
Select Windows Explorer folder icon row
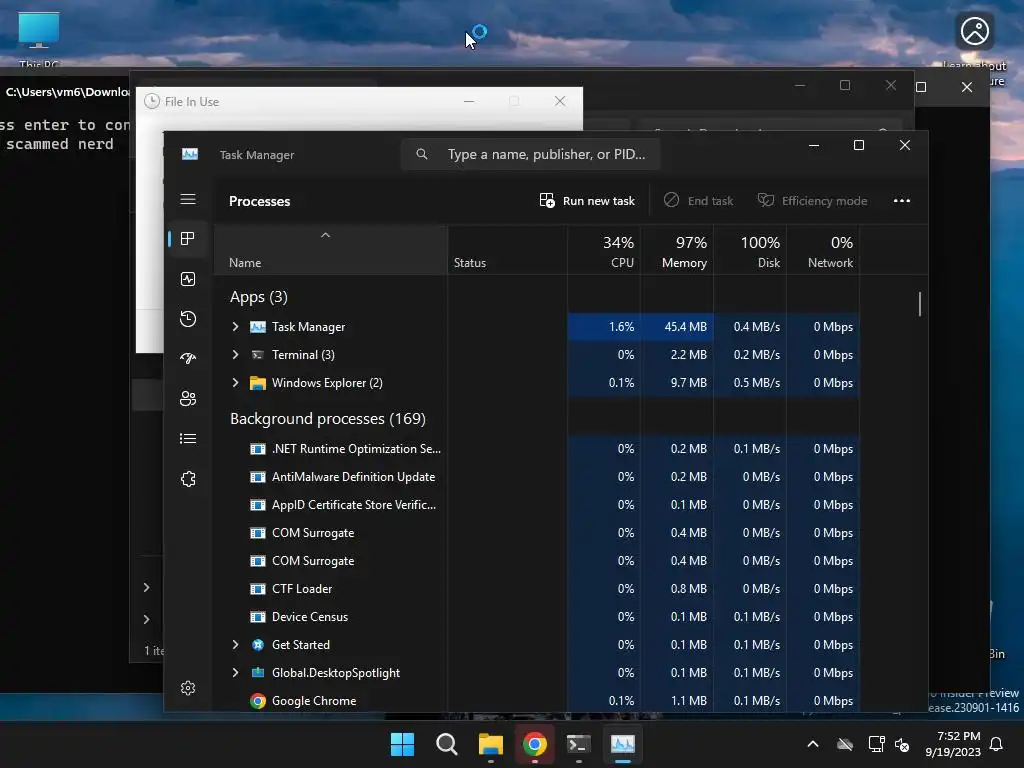[x=258, y=383]
